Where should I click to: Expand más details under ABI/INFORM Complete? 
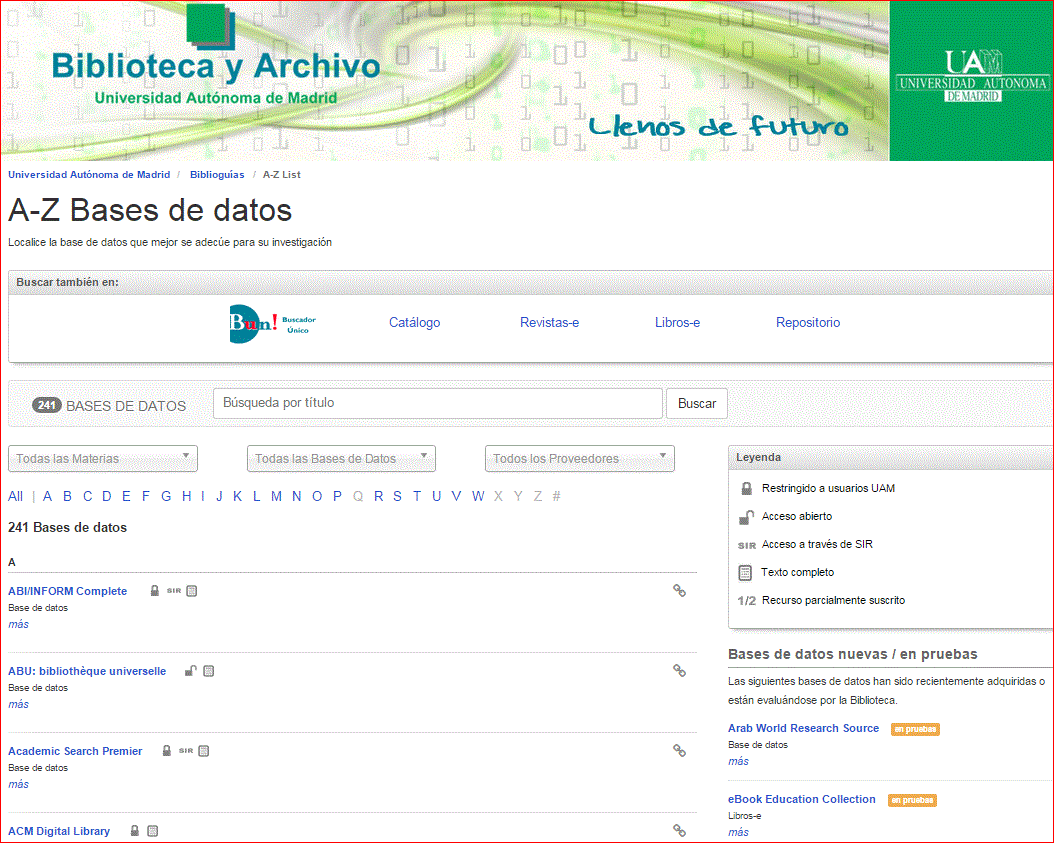tap(18, 624)
